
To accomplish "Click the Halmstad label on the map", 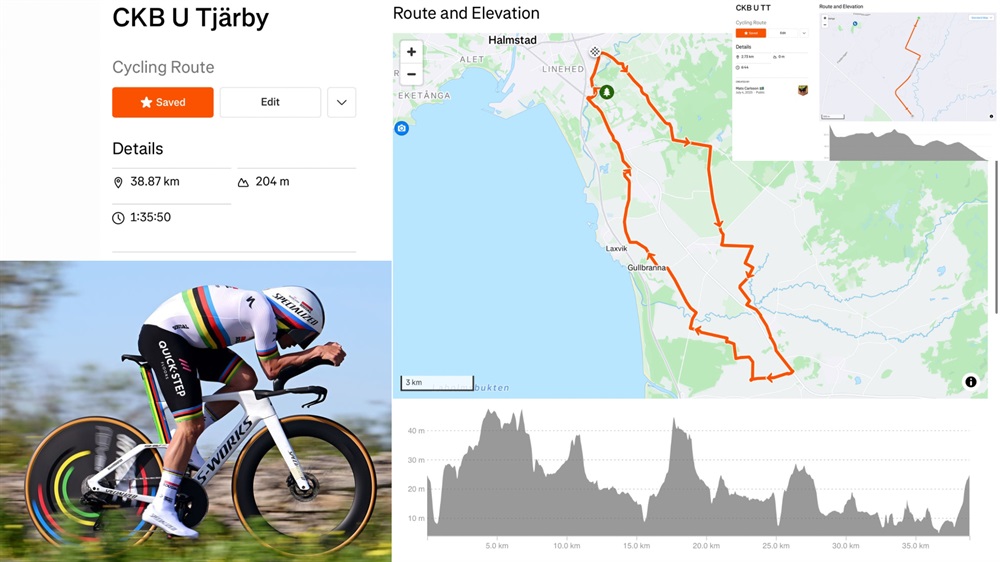I will pyautogui.click(x=512, y=40).
